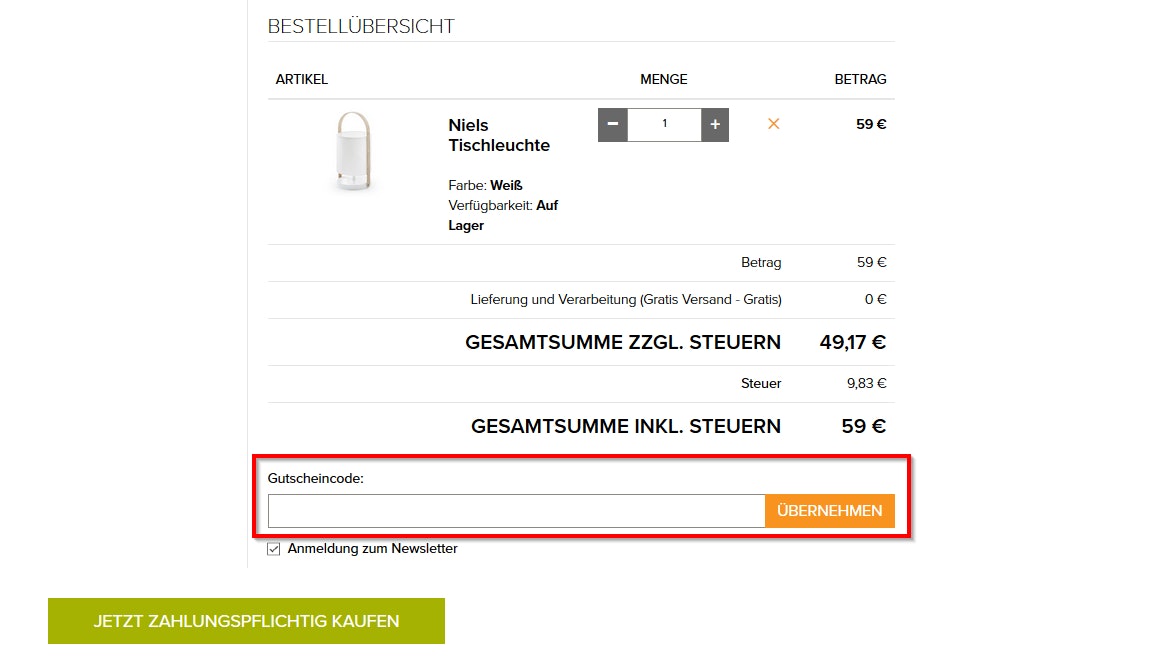Click the 'Auf Lager' availability text

tap(503, 215)
